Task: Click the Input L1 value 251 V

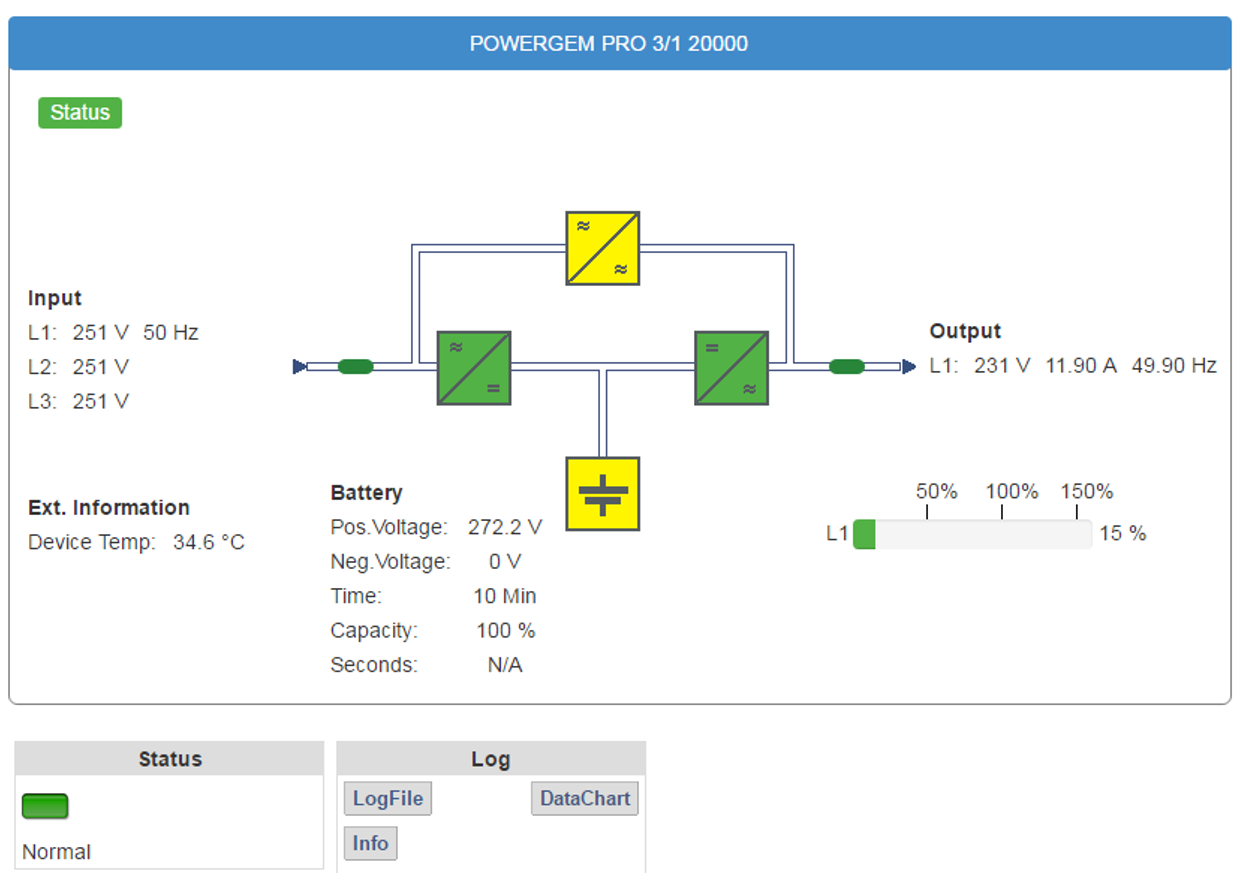Action: [x=101, y=332]
